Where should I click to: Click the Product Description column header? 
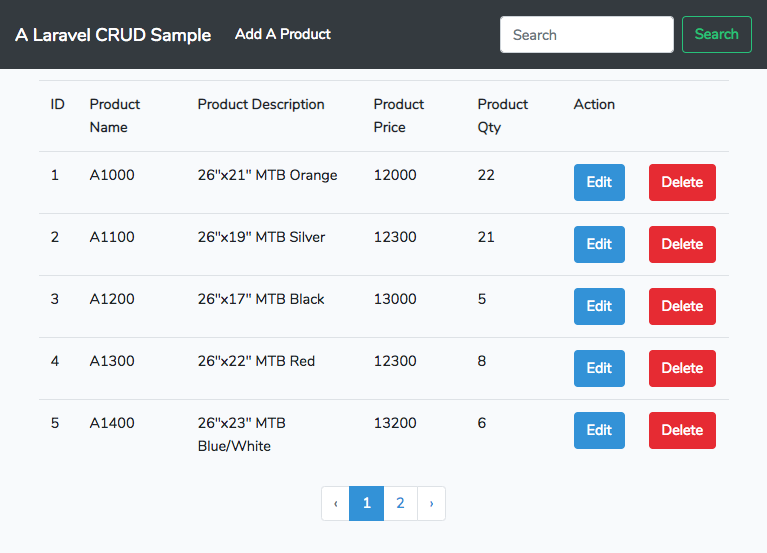(x=261, y=104)
